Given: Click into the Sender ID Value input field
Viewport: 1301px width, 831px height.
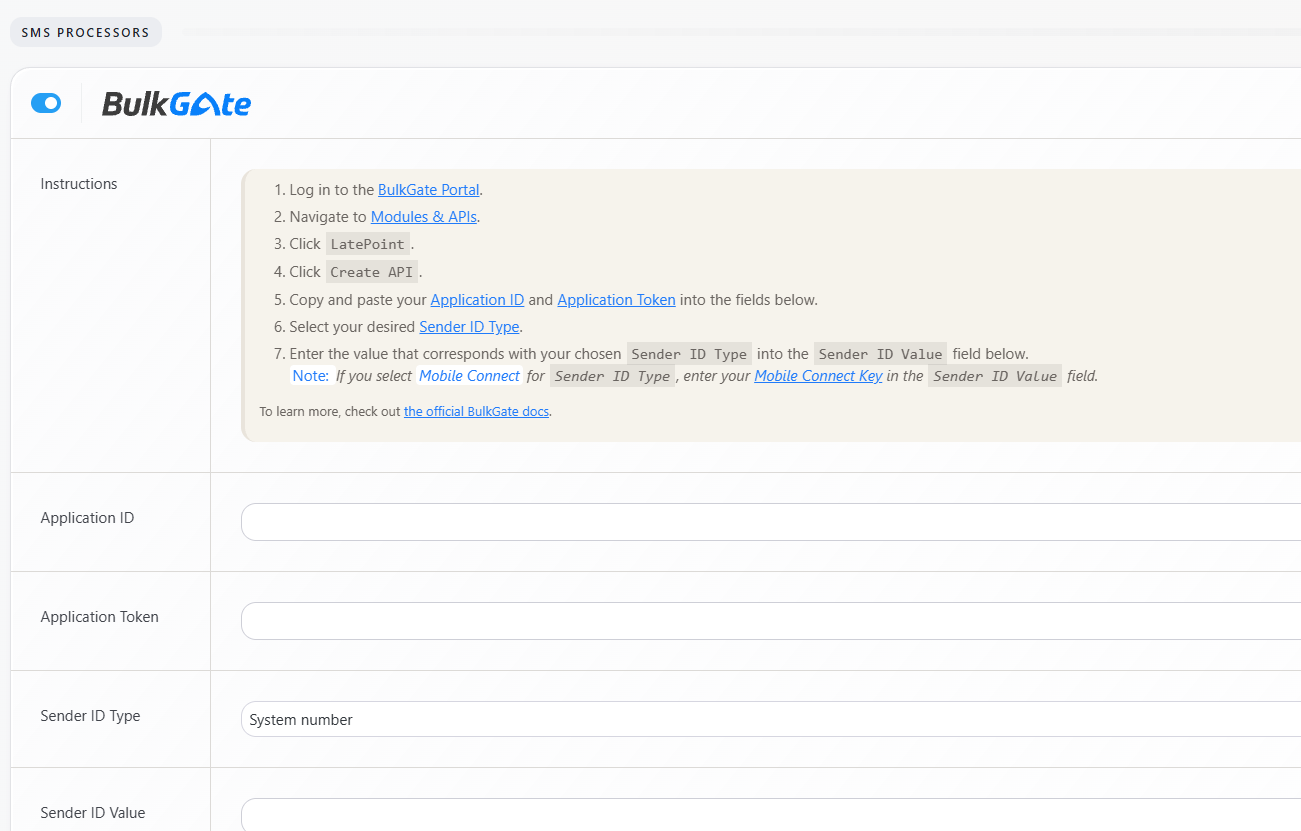Looking at the screenshot, I should [x=770, y=815].
